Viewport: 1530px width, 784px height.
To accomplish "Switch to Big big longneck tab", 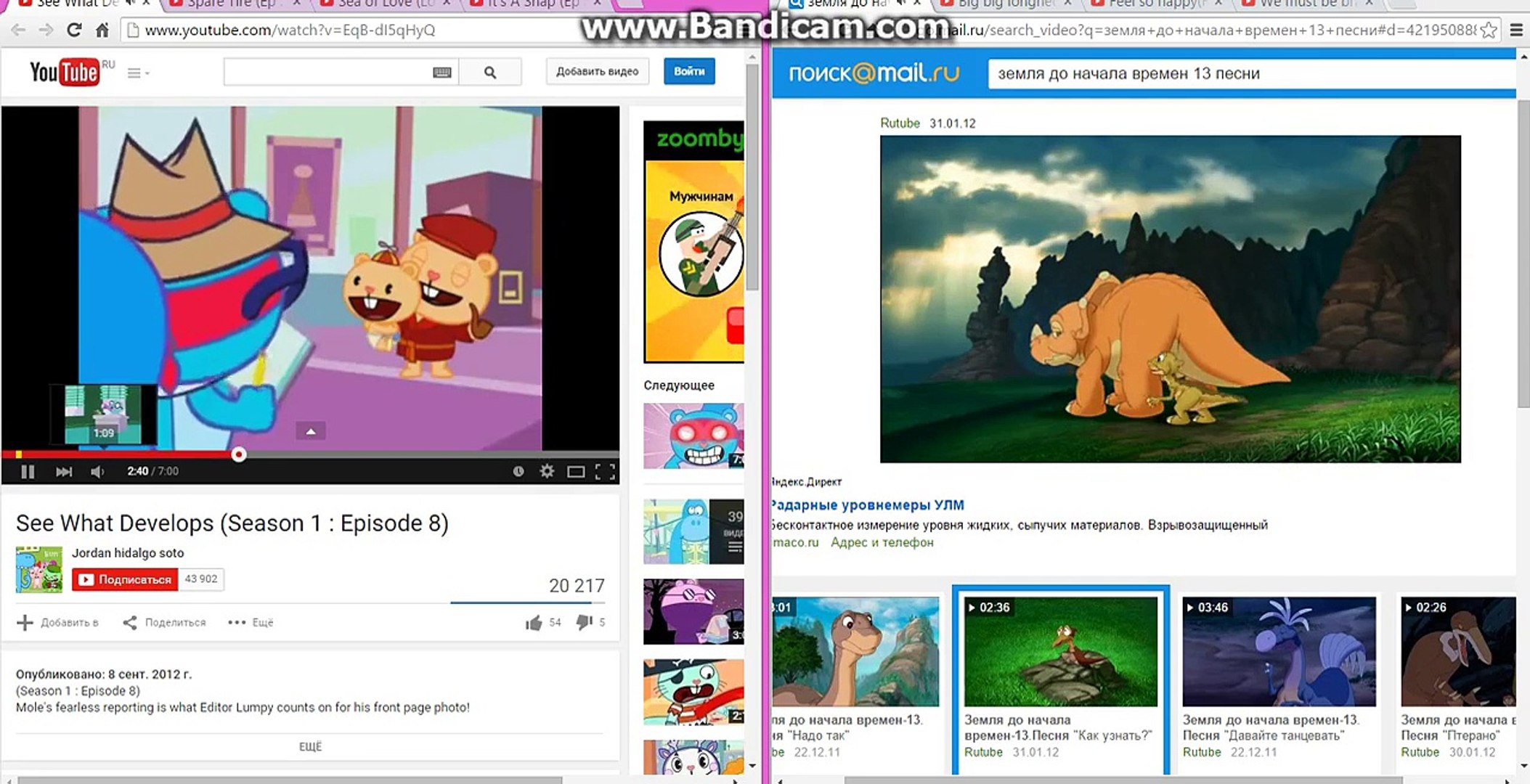I will pos(1004,4).
